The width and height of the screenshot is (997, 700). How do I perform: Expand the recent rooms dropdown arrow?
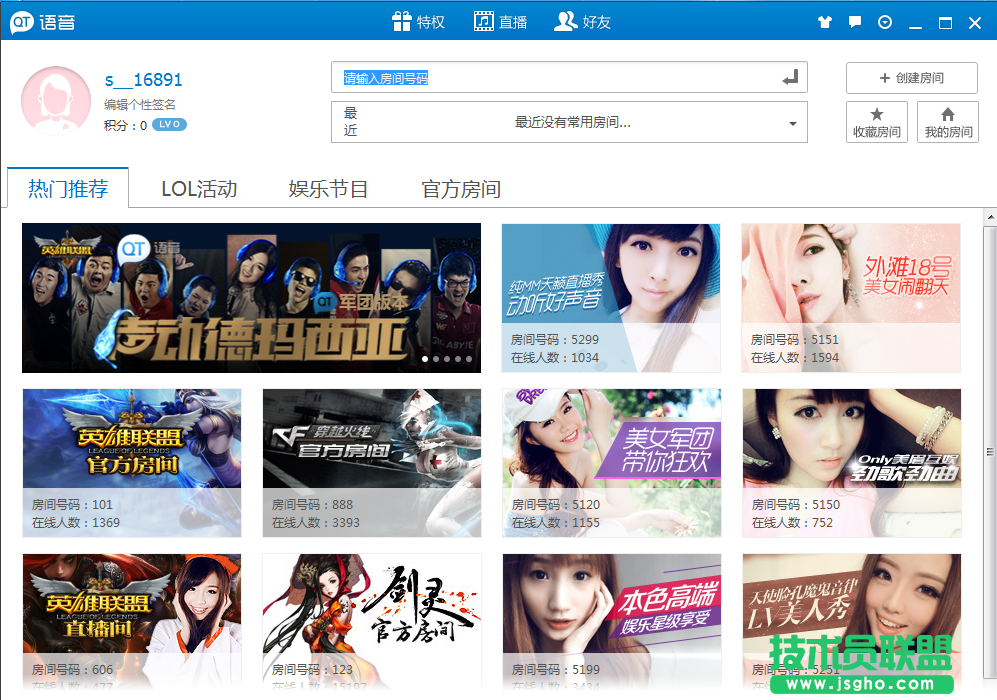pos(793,123)
